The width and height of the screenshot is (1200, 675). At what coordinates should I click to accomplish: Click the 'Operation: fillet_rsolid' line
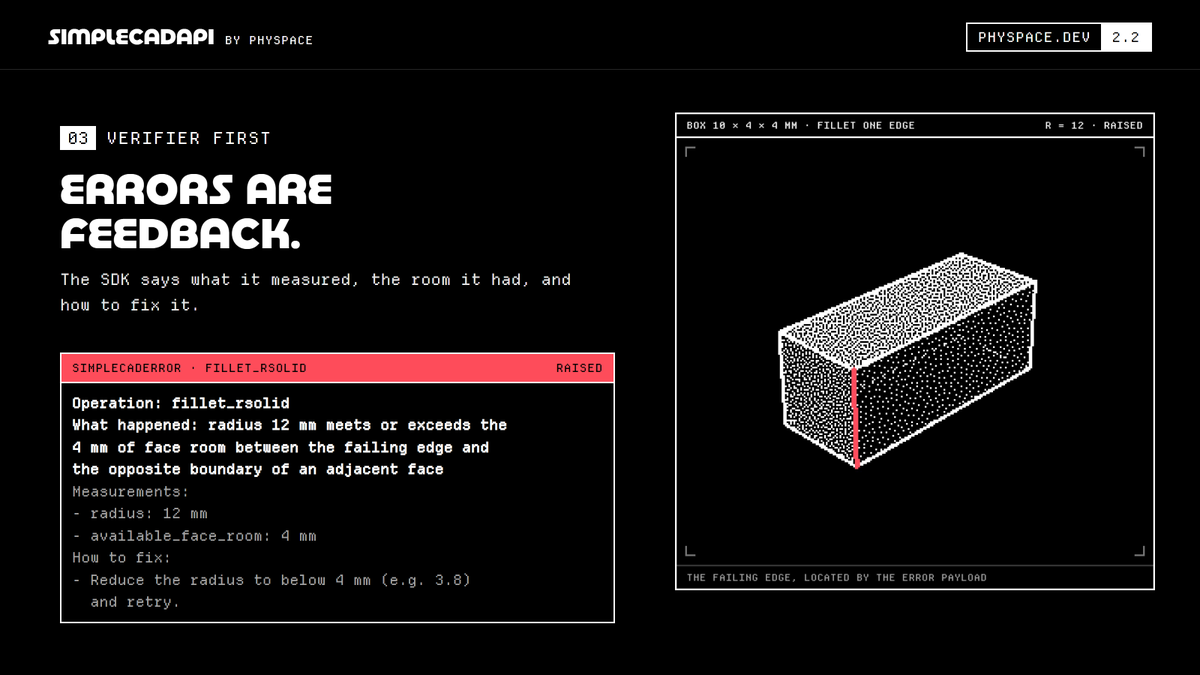click(181, 403)
